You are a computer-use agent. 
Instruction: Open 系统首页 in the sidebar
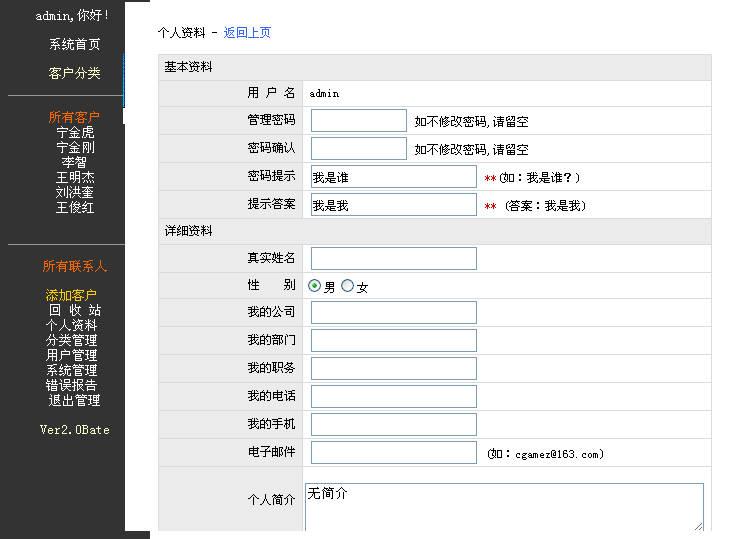74,45
